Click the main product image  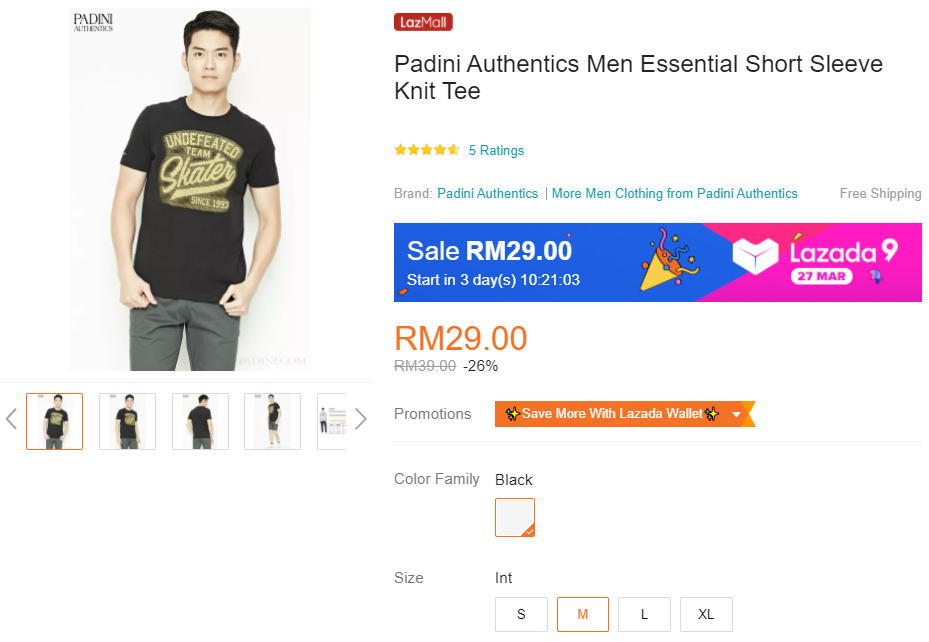pos(190,190)
